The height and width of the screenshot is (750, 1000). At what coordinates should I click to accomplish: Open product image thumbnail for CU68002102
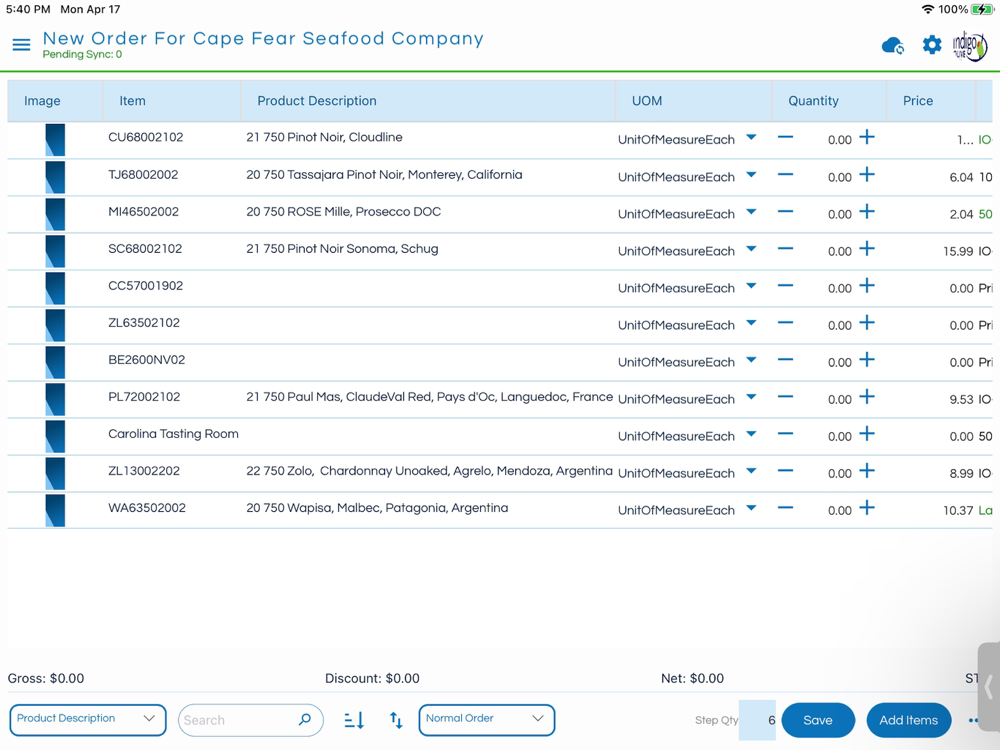55,140
